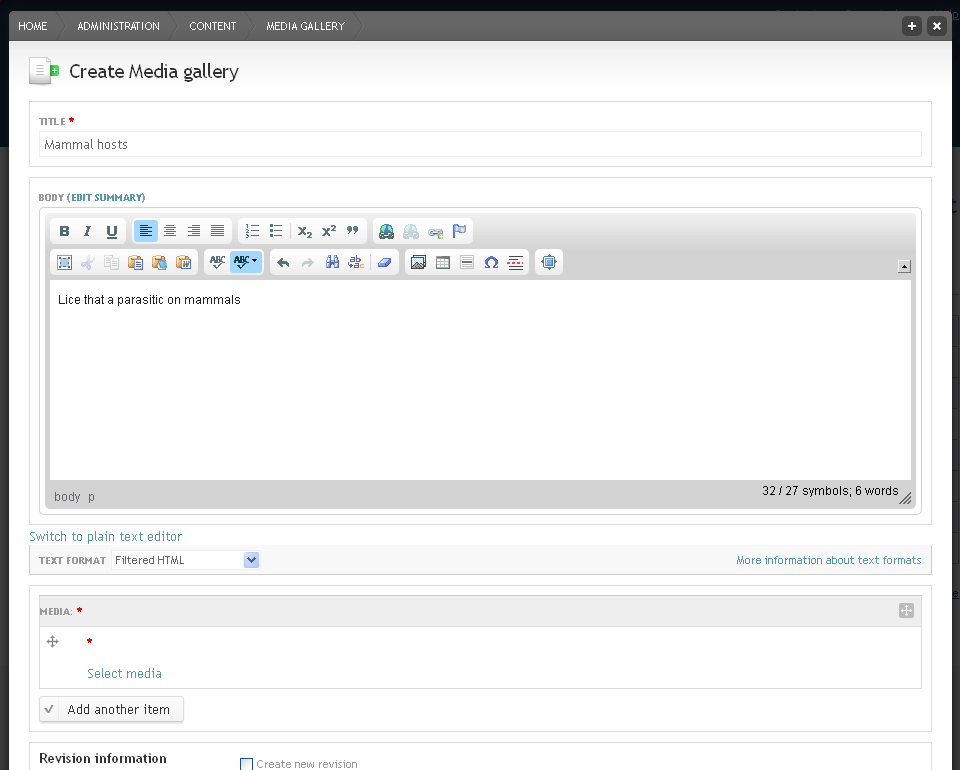Center-align the text
This screenshot has height=770, width=960.
170,231
